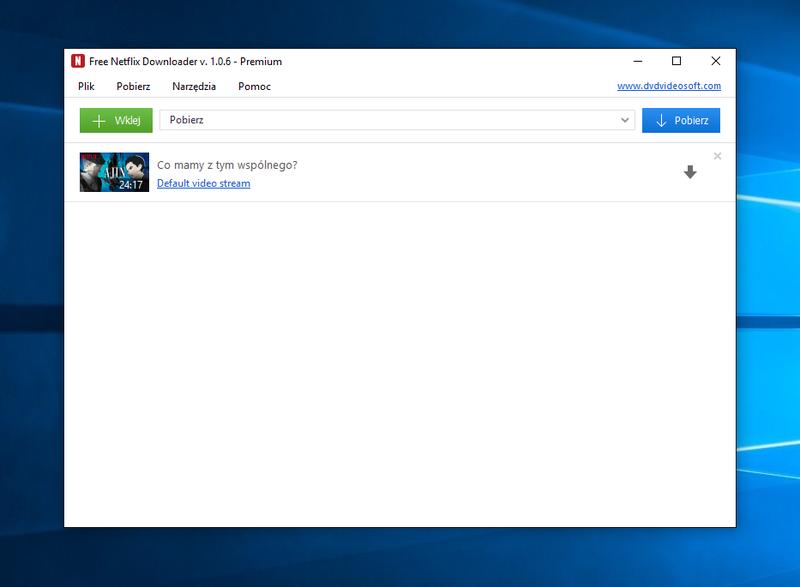Visit the www.dvdvideosoft.com link
The height and width of the screenshot is (587, 800).
point(668,86)
